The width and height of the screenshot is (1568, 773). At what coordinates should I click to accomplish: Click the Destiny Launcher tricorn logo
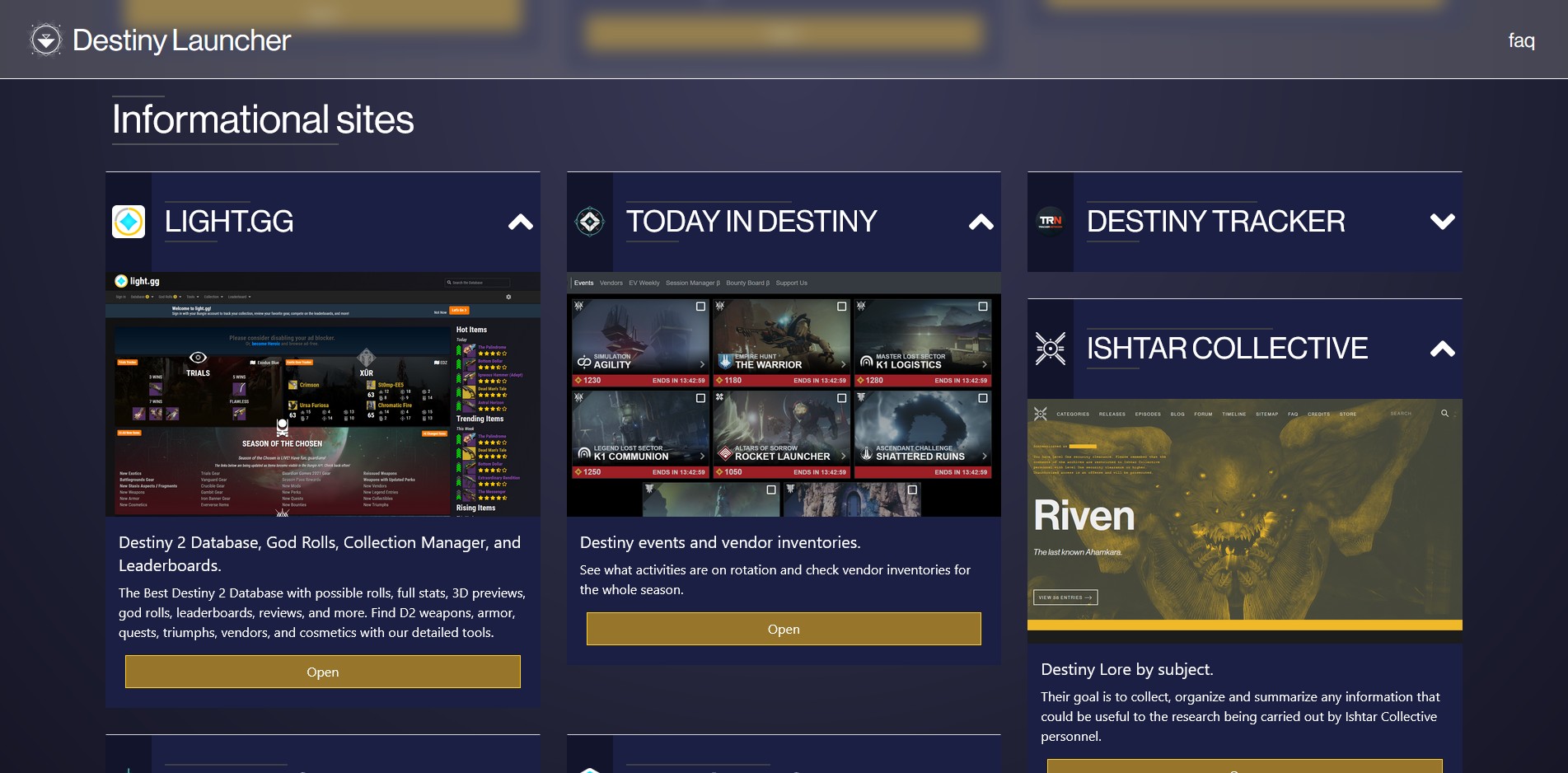click(x=45, y=39)
